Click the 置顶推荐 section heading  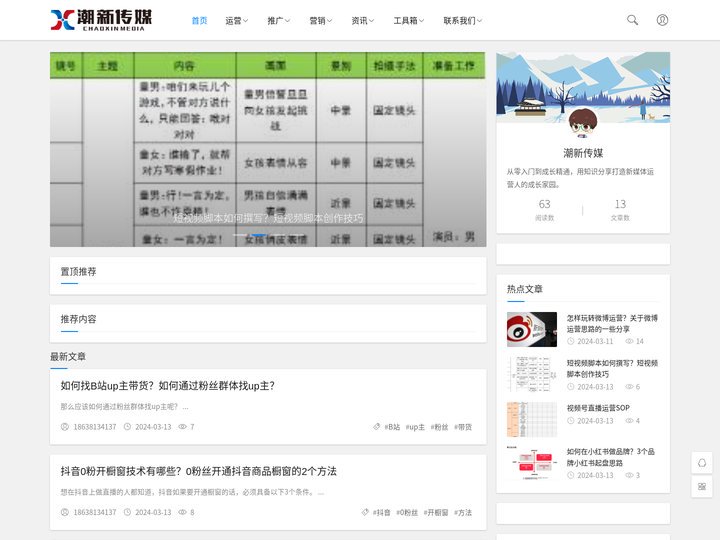tap(79, 271)
